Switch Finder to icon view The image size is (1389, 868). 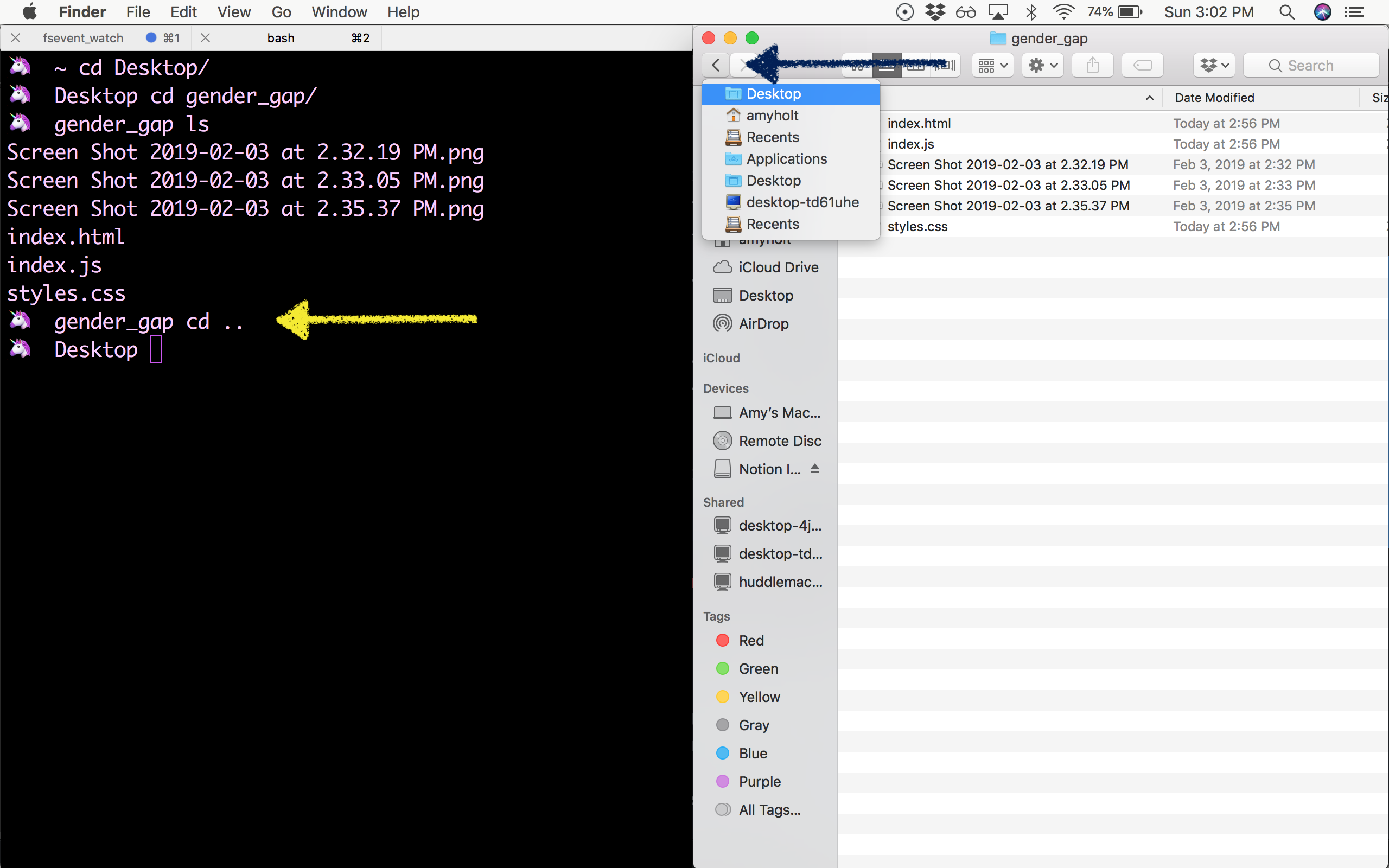click(x=857, y=65)
